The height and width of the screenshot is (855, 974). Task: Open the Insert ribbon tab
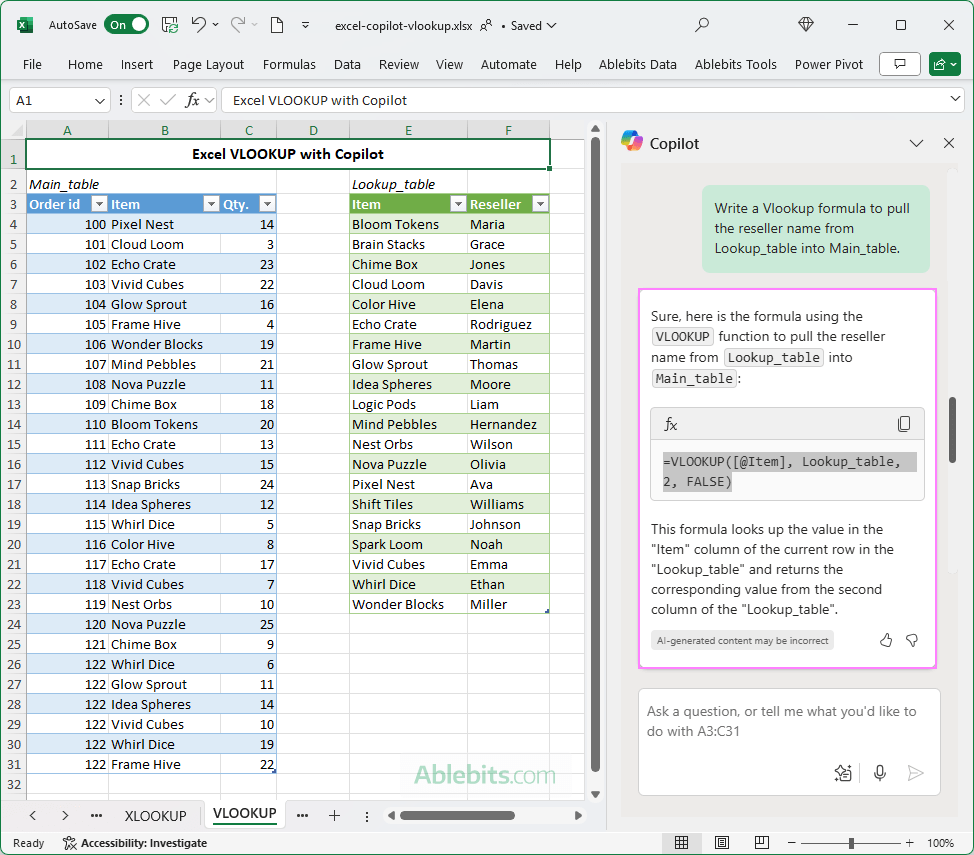[137, 65]
